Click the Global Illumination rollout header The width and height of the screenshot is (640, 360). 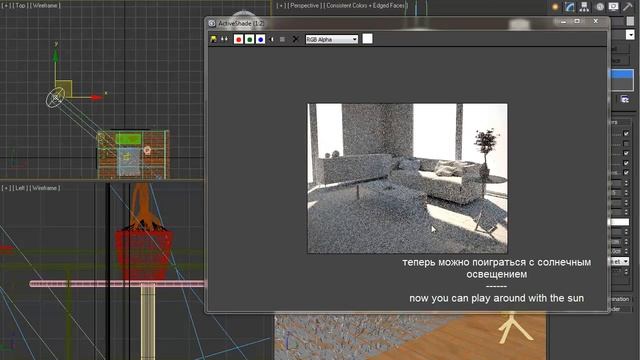pyautogui.click(x=620, y=299)
